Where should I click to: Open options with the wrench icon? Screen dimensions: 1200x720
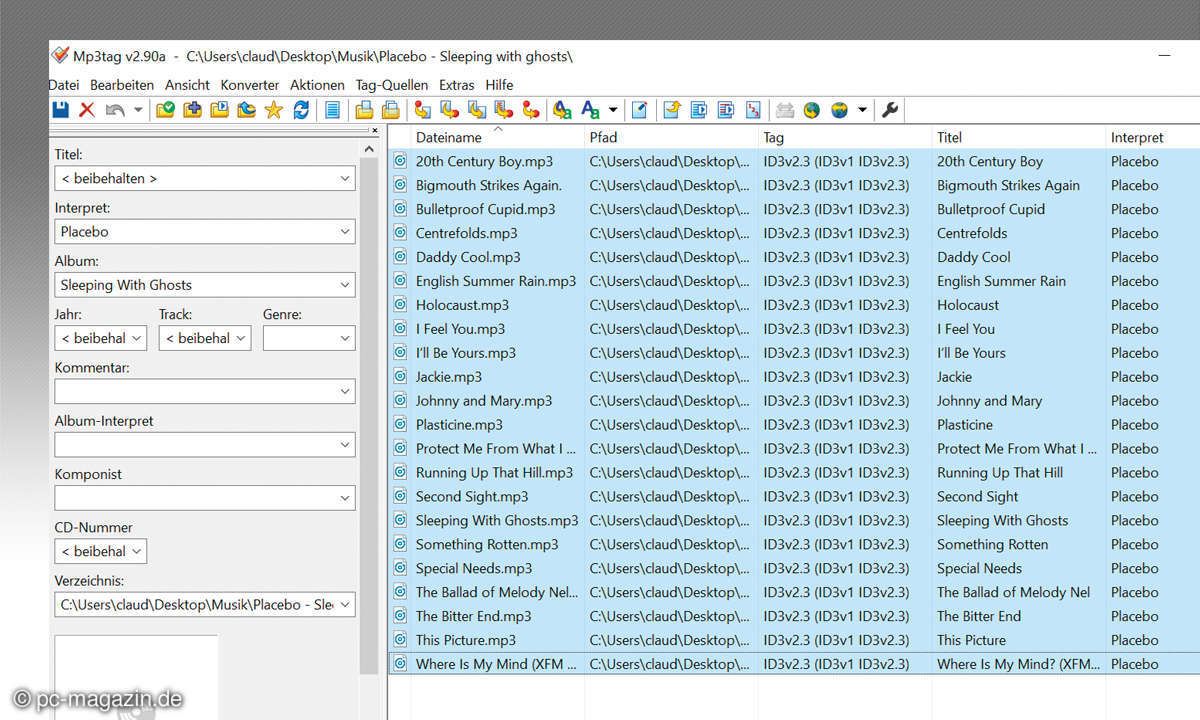point(890,110)
